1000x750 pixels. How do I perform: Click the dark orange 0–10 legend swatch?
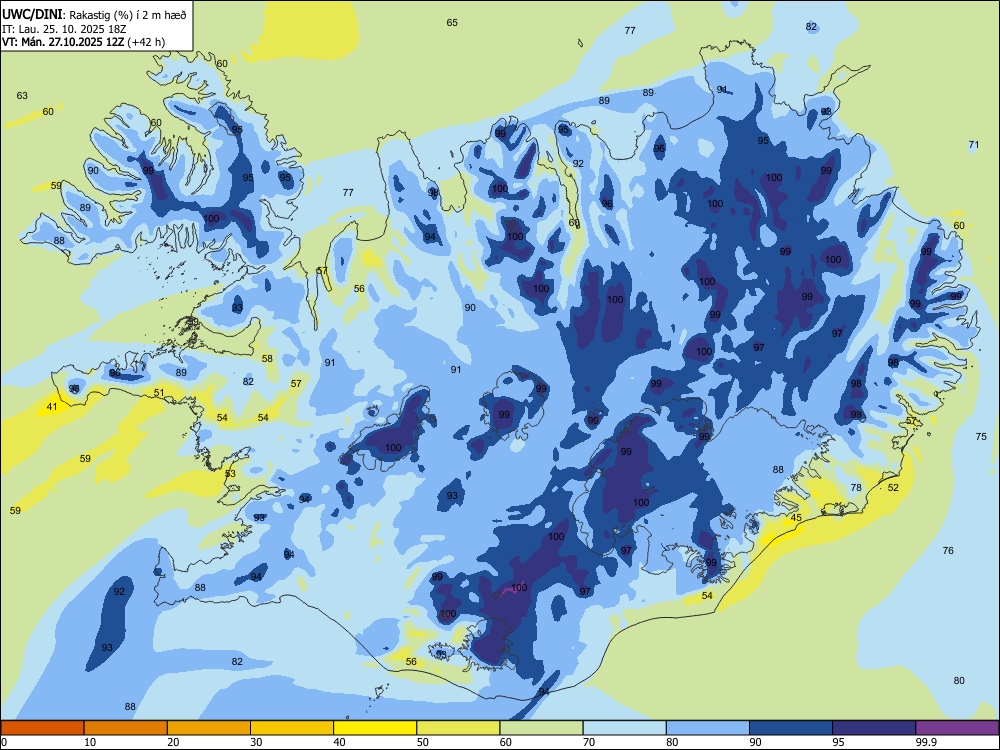point(42,728)
